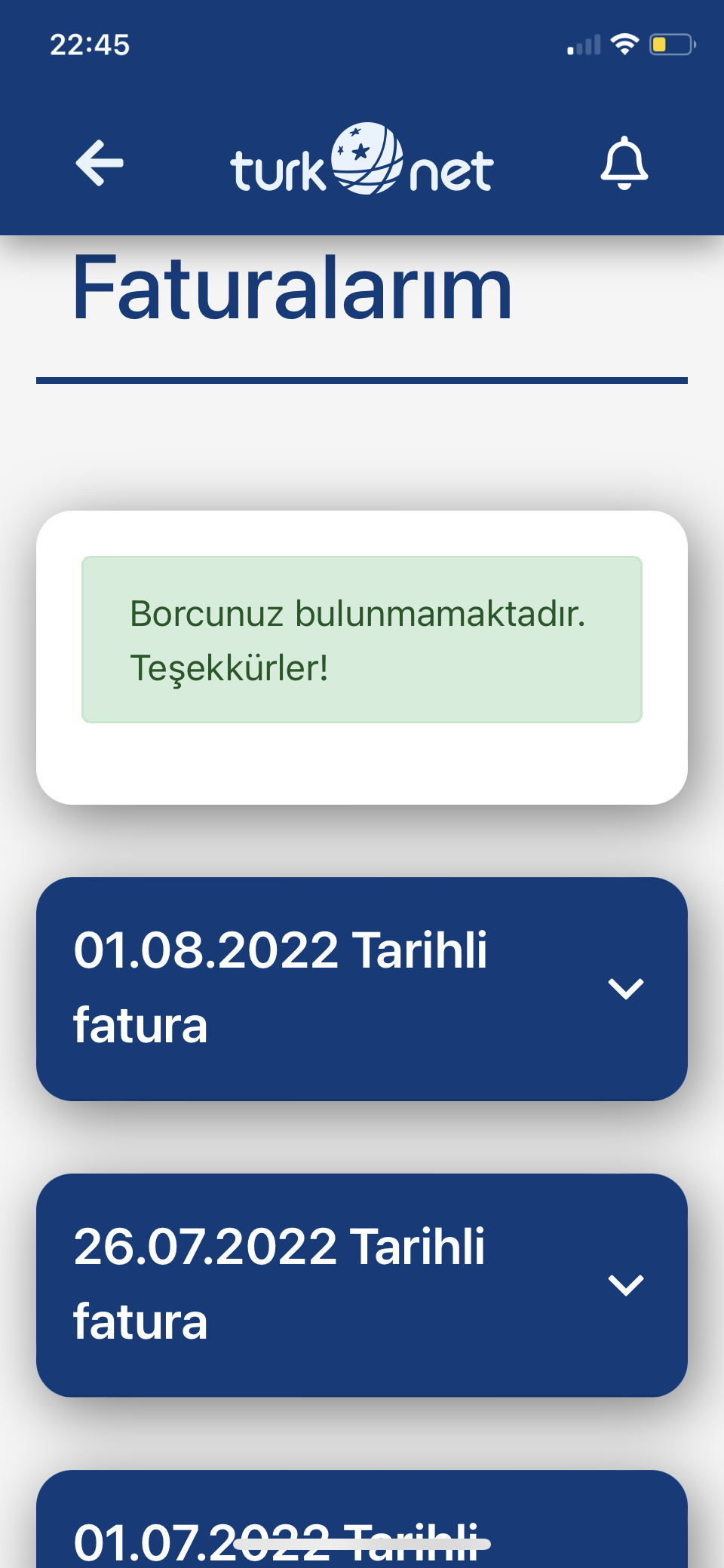
Task: Tap the back arrow icon
Action: pos(100,163)
